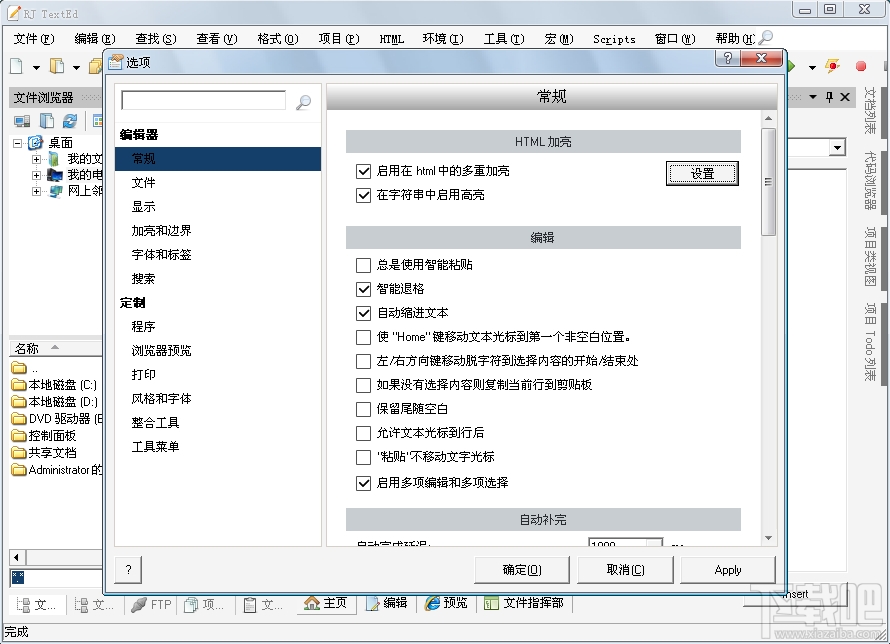Open the Open File dropdown arrow
This screenshot has height=644, width=890.
(x=76, y=68)
